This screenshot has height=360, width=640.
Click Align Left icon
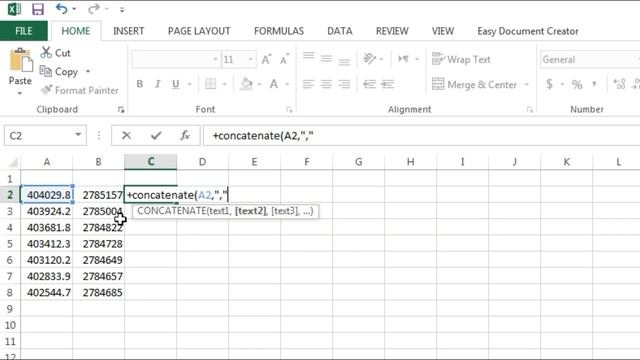point(309,84)
